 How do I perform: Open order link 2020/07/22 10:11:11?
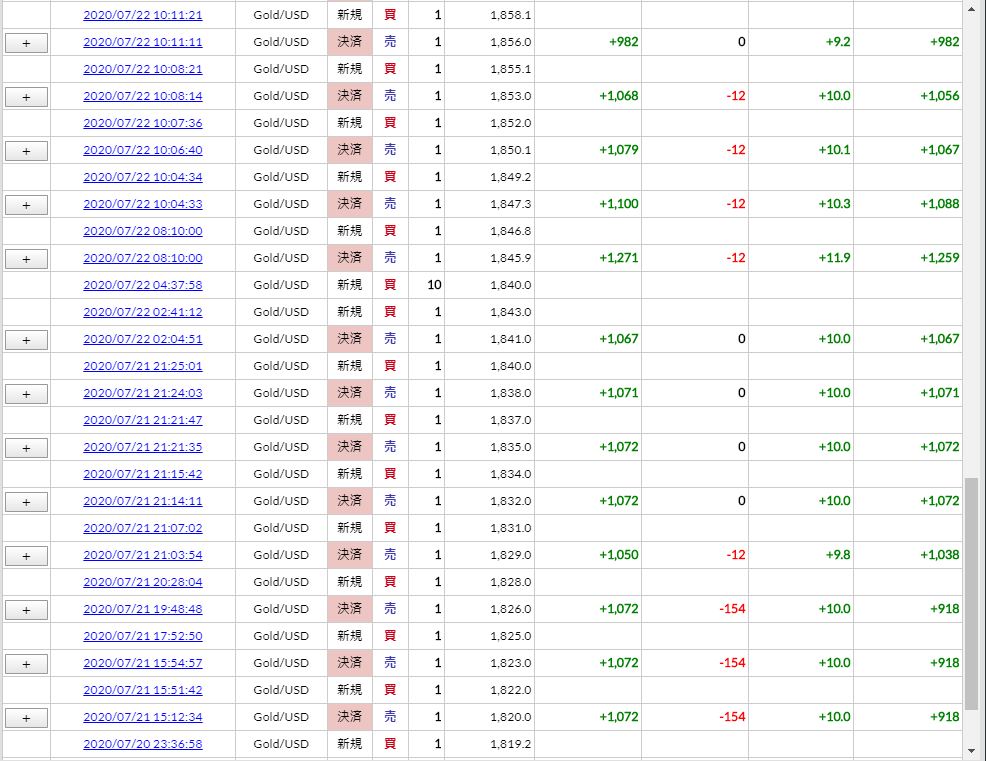pos(143,42)
